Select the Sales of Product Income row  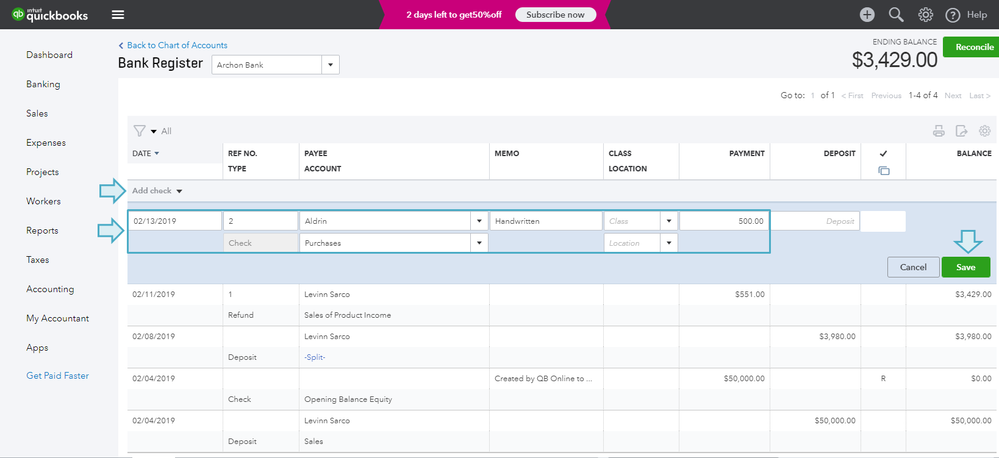point(348,315)
